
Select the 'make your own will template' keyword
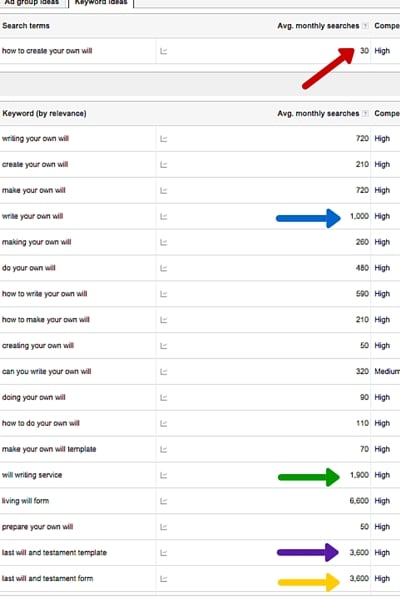coord(49,449)
